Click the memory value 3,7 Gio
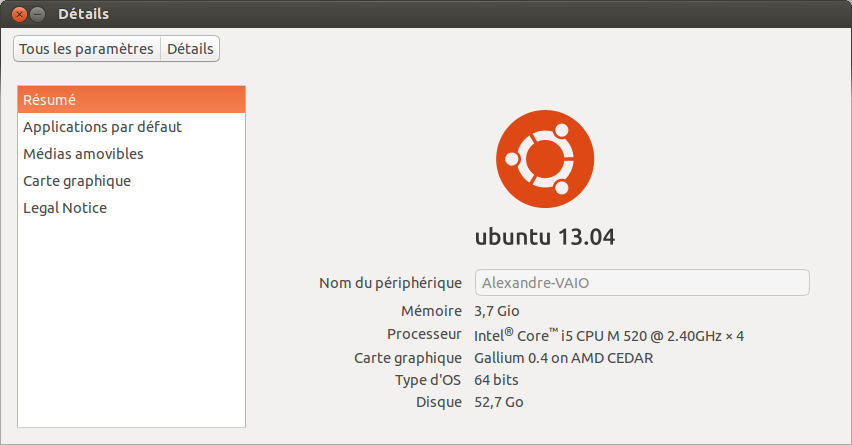852x445 pixels. [x=497, y=311]
